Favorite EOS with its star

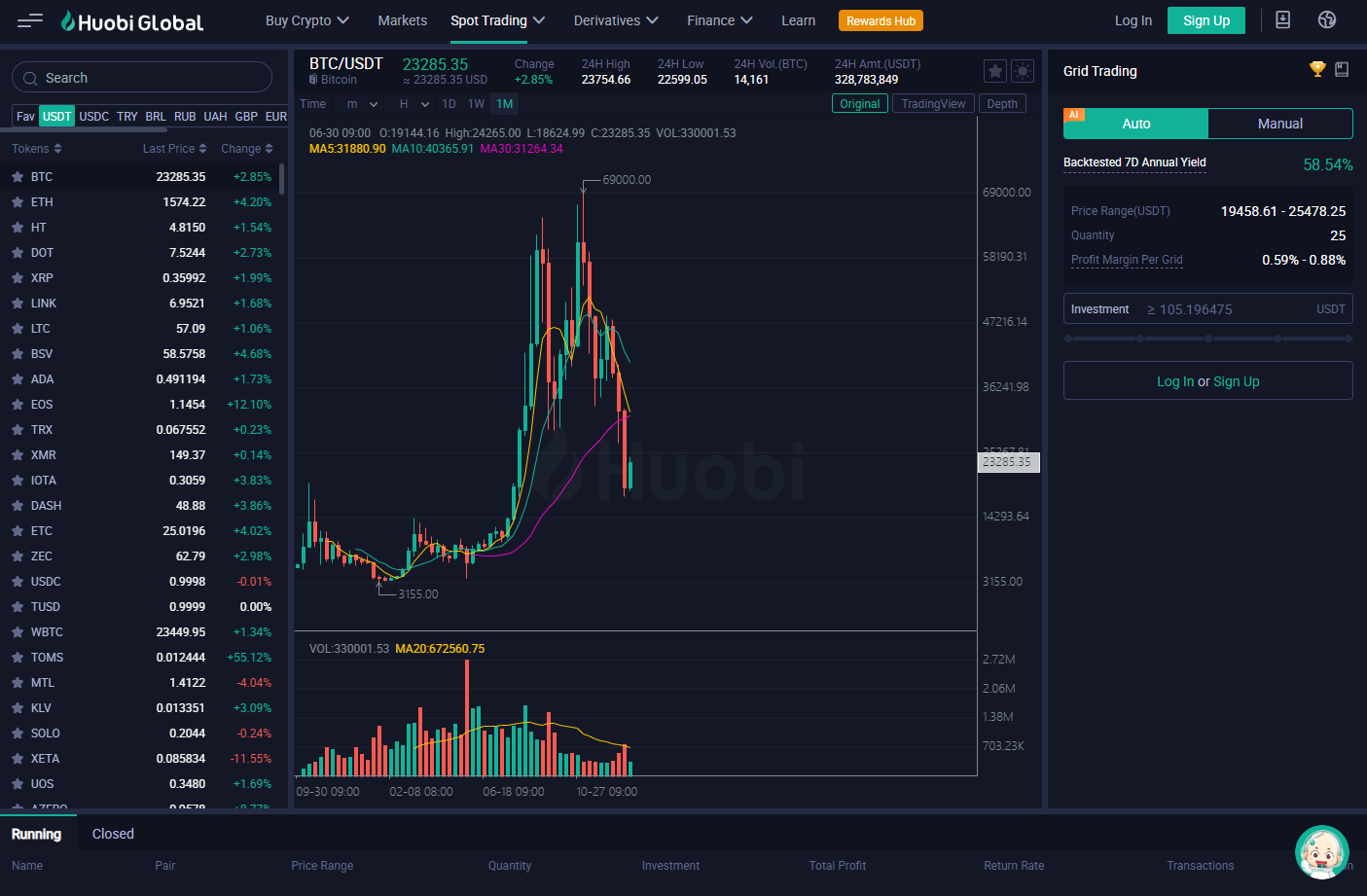click(x=18, y=405)
